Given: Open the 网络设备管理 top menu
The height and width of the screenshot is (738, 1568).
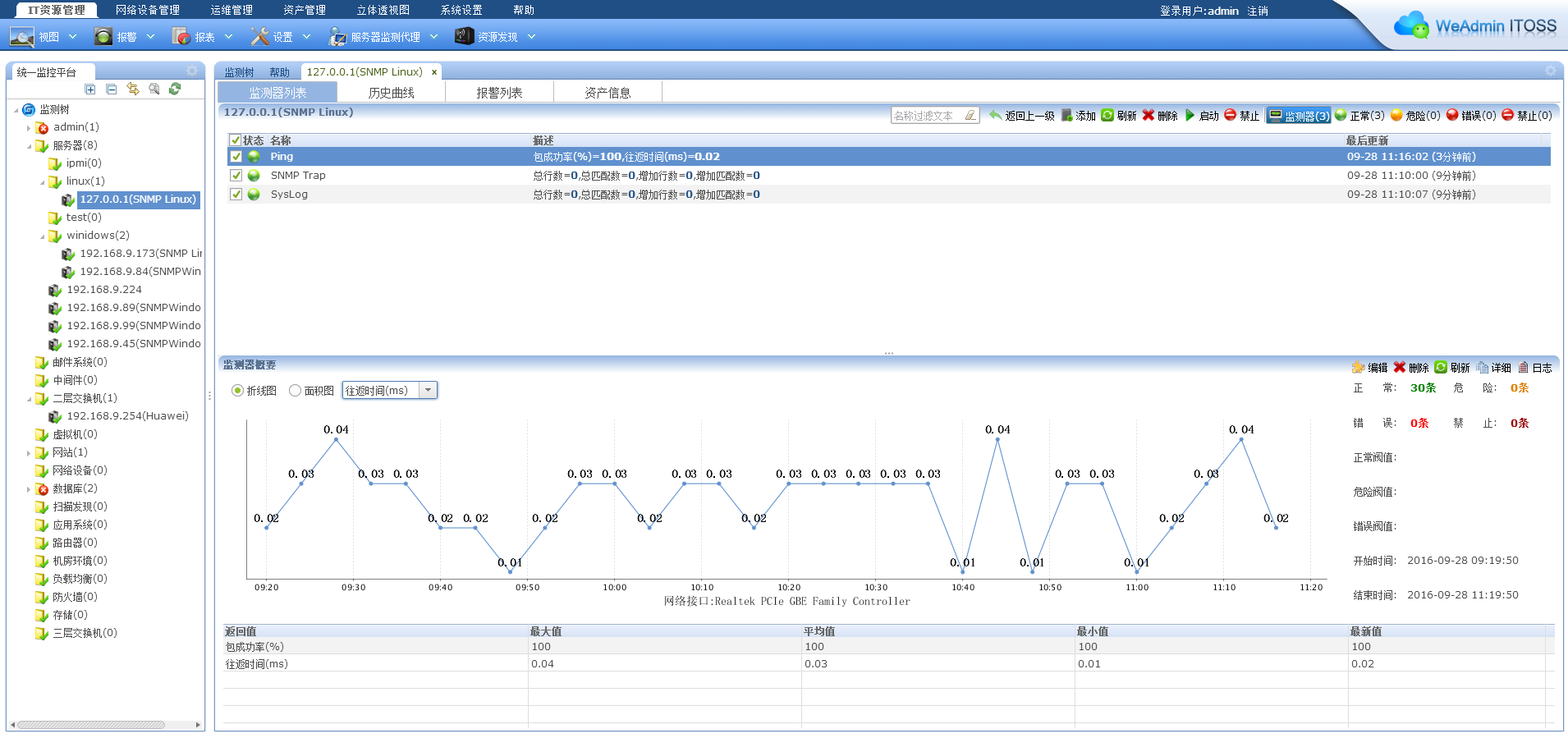Looking at the screenshot, I should click(147, 10).
